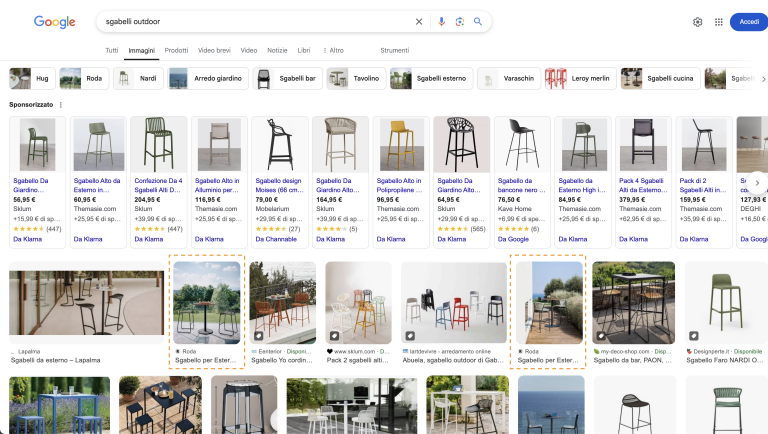Clear the search text with X icon
Viewport: 768px width, 434px height.
pos(419,22)
